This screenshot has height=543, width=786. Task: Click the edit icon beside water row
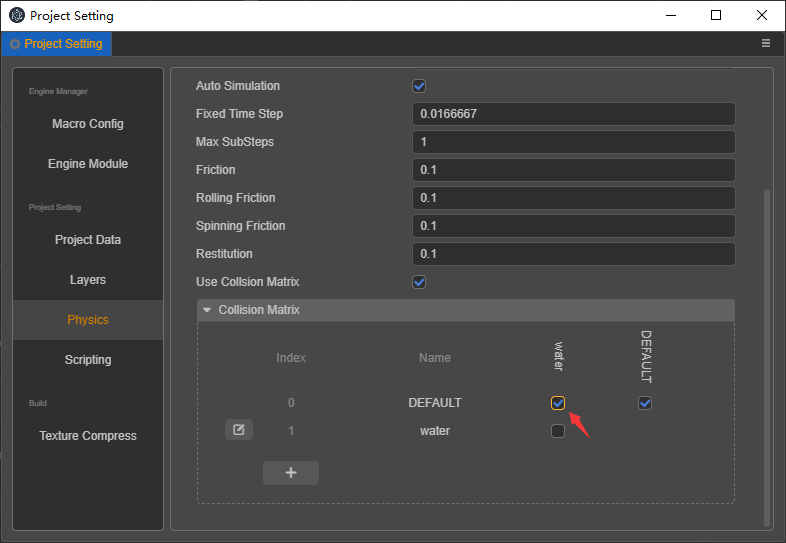[x=239, y=430]
